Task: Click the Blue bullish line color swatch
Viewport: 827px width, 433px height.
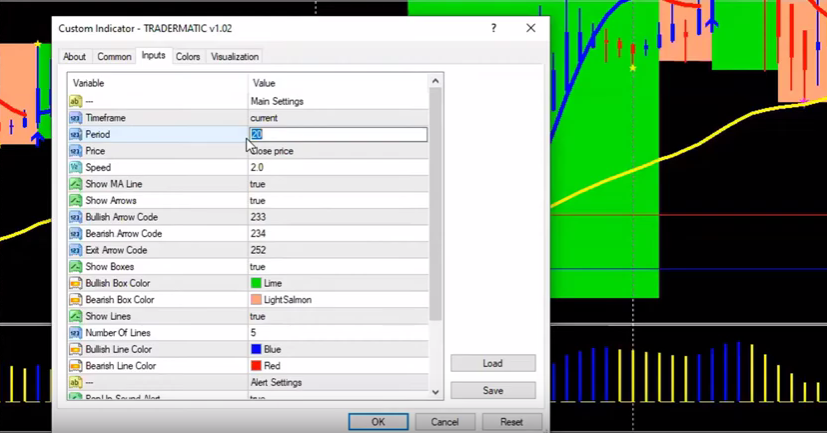Action: (x=256, y=349)
